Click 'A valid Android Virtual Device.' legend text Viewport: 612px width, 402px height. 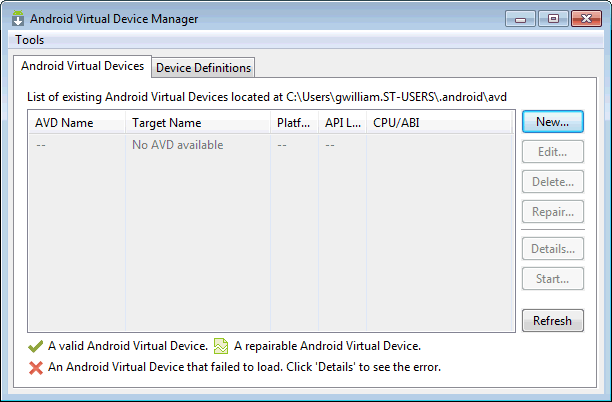pyautogui.click(x=128, y=346)
